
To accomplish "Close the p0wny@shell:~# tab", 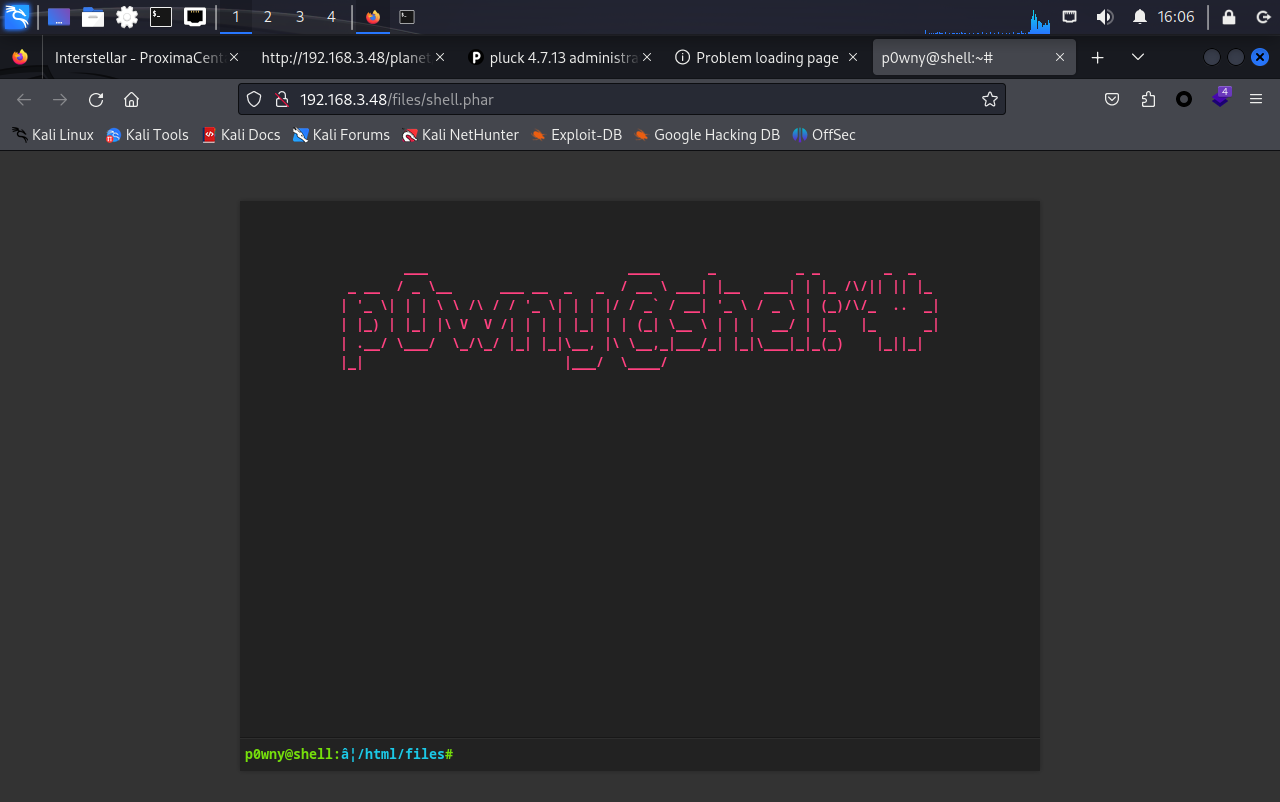I will pyautogui.click(x=1060, y=58).
